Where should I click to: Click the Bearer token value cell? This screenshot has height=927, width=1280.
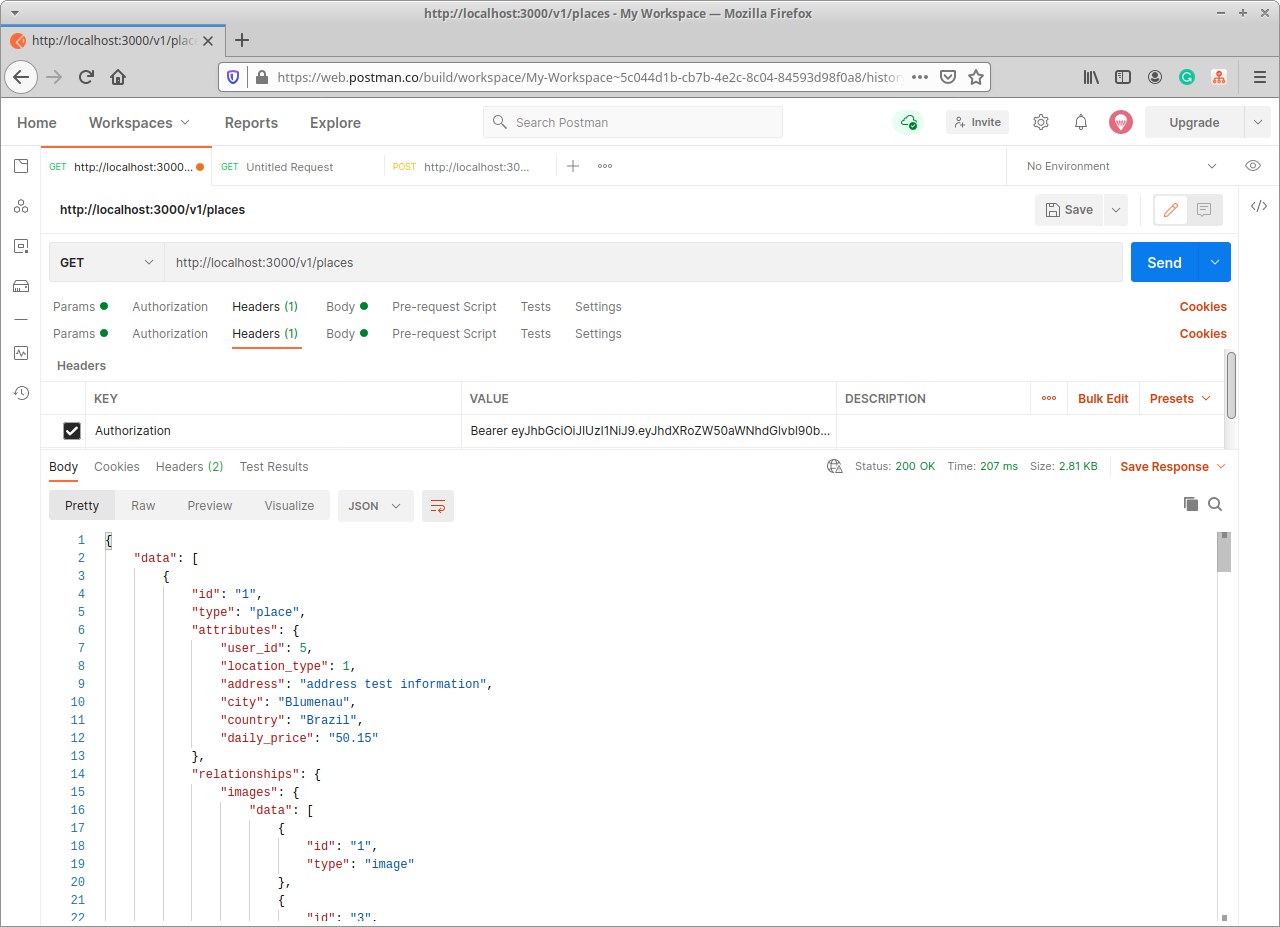click(x=649, y=431)
